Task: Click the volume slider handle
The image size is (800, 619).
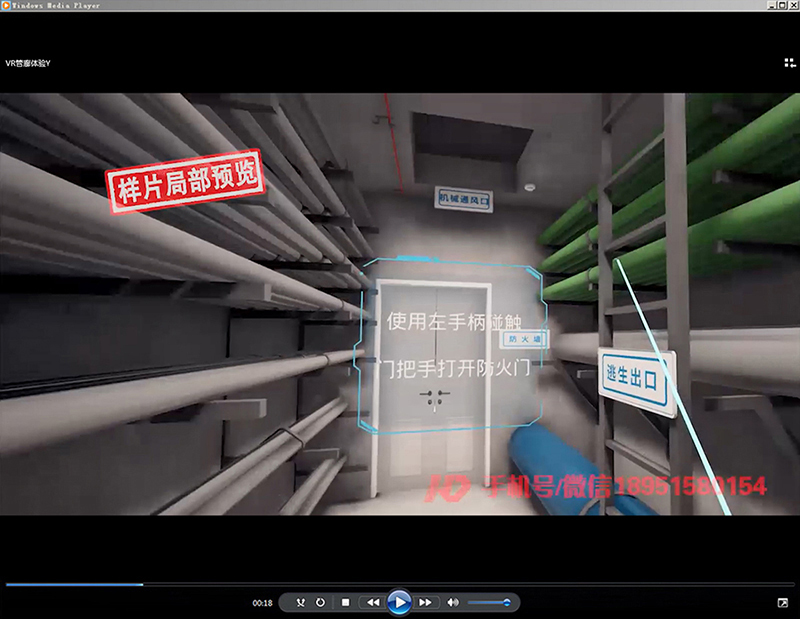Action: point(507,603)
